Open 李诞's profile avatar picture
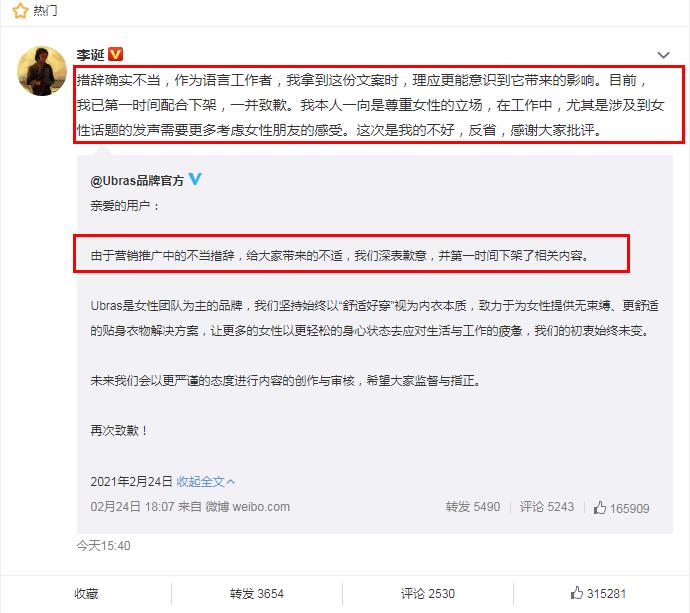The image size is (690, 613). [42, 71]
